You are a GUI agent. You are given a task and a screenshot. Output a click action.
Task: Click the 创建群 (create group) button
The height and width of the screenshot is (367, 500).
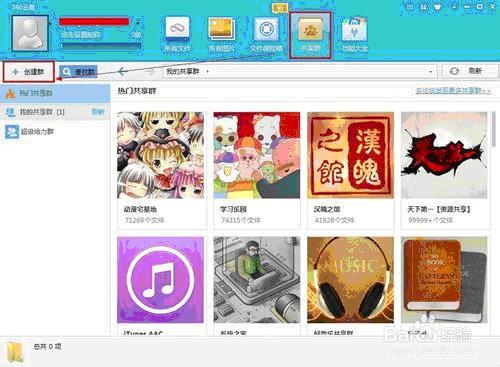pyautogui.click(x=29, y=72)
